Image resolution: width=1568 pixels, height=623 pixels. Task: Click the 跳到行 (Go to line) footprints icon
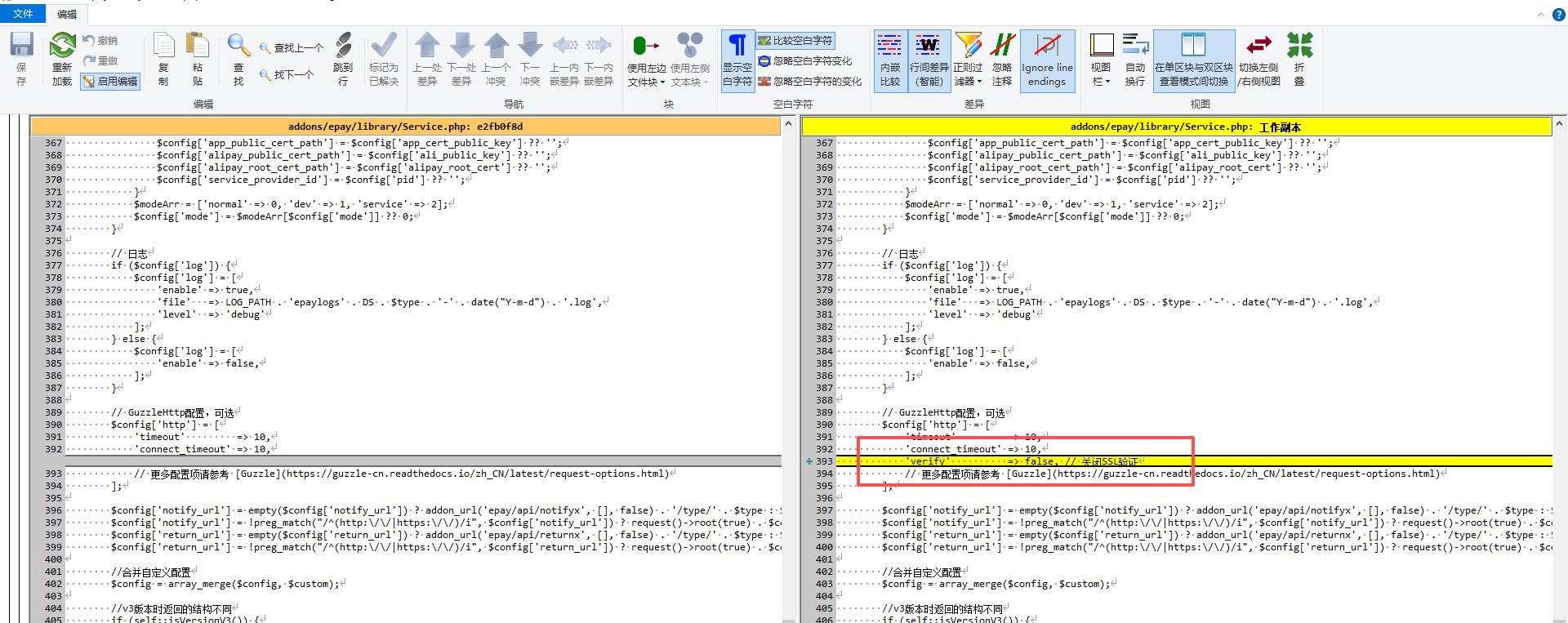343,47
